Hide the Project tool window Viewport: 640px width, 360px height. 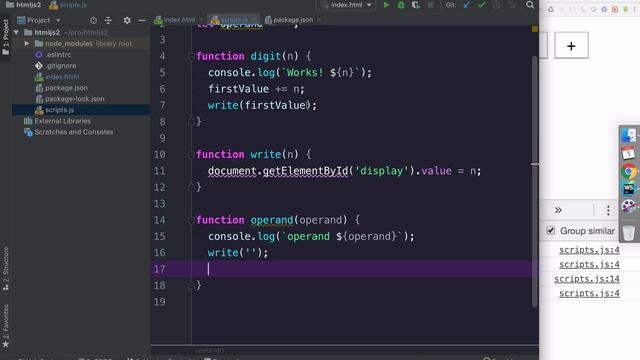[142, 20]
